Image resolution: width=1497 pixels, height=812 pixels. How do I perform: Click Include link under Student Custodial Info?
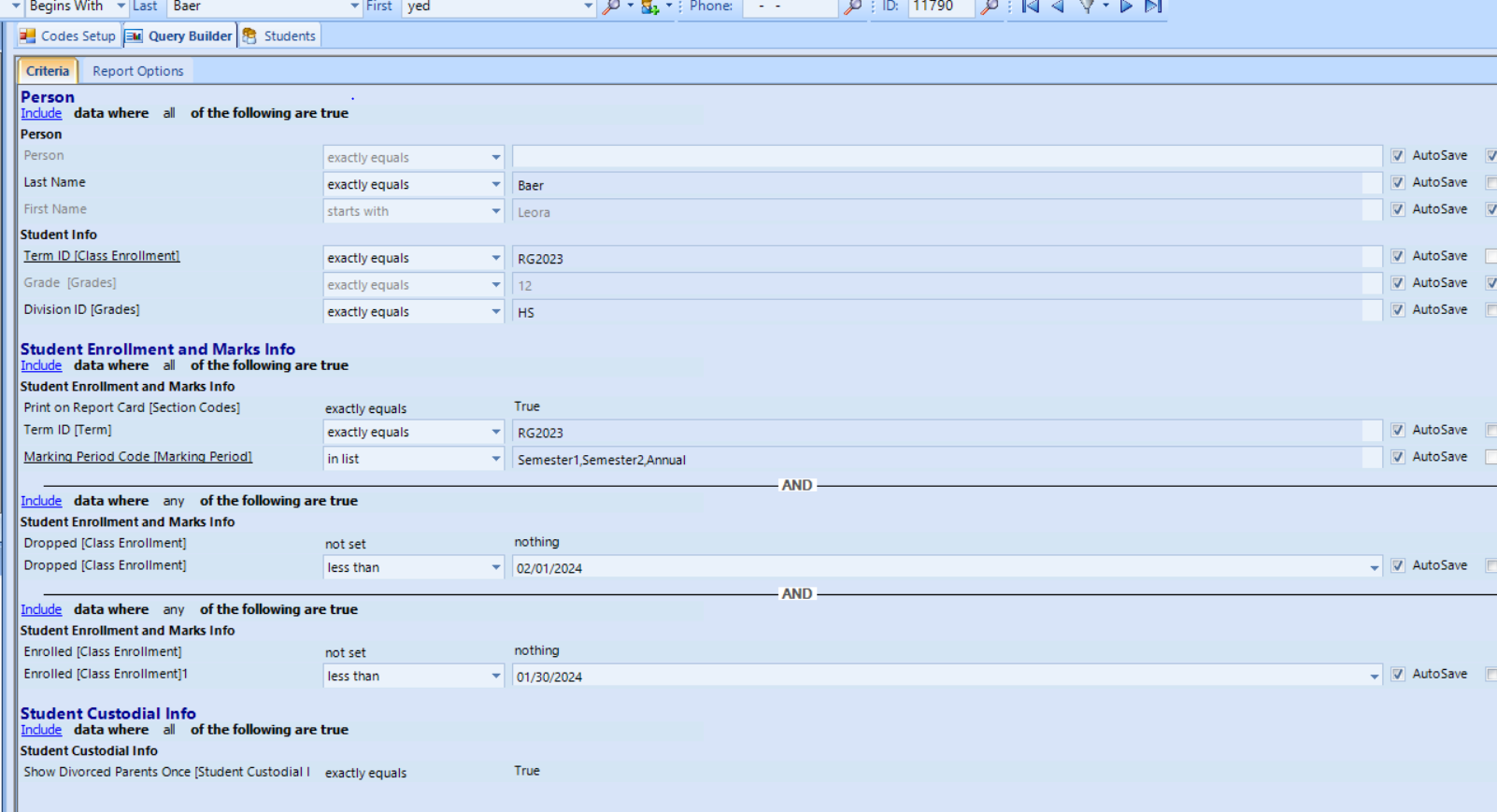point(41,730)
